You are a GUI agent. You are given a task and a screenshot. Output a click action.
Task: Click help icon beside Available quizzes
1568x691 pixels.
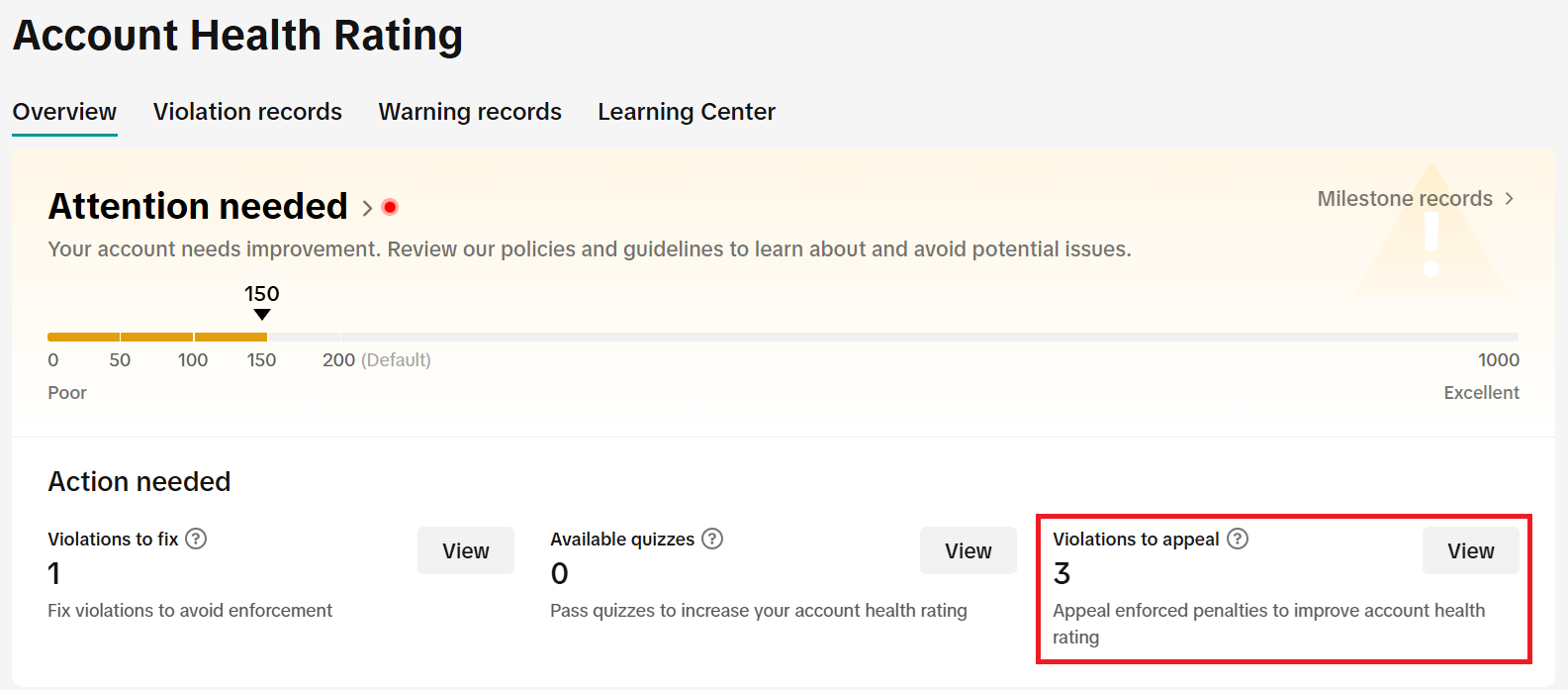pyautogui.click(x=712, y=539)
